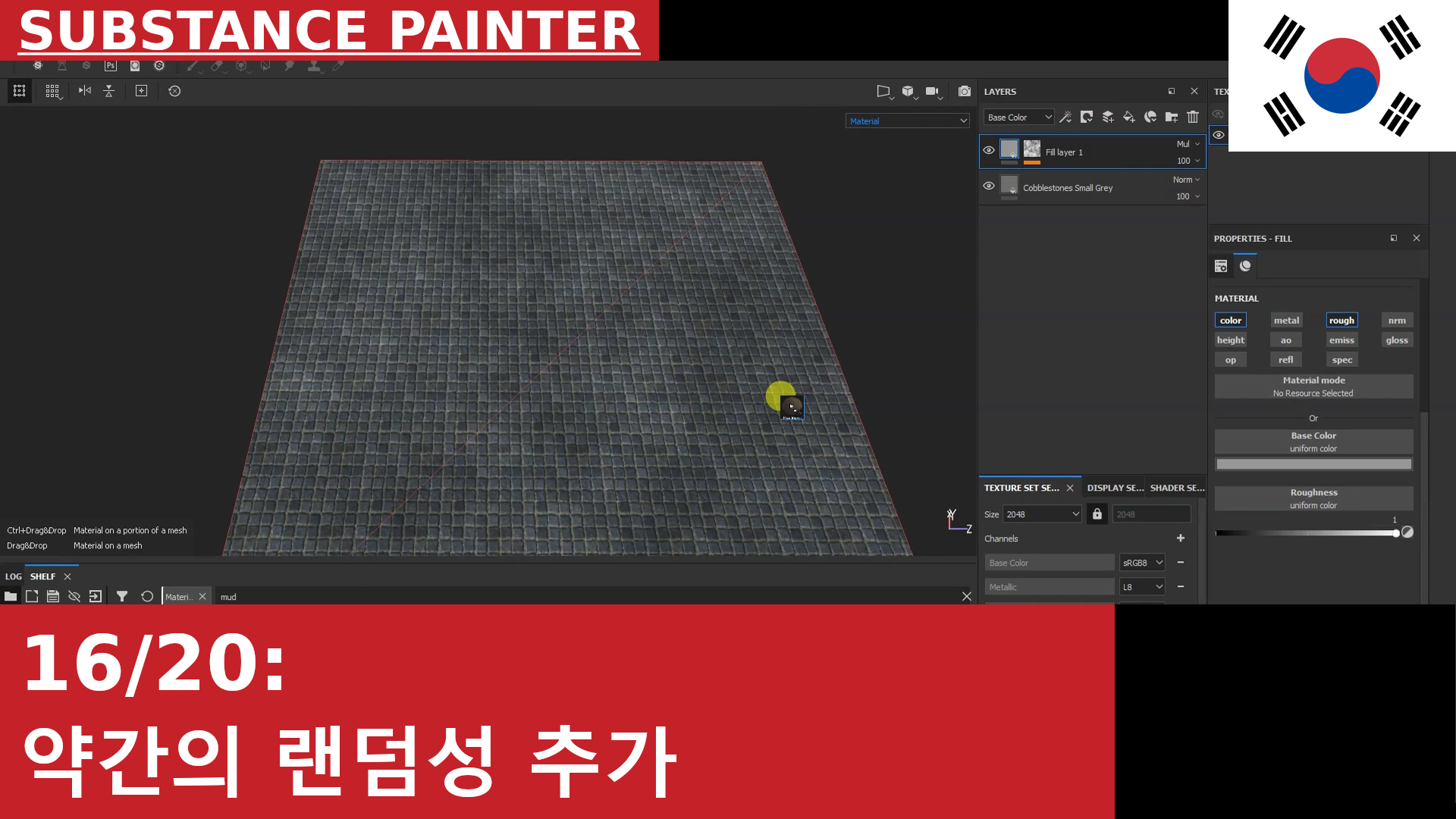Image resolution: width=1456 pixels, height=819 pixels.
Task: Click the shelf save icon
Action: click(53, 597)
